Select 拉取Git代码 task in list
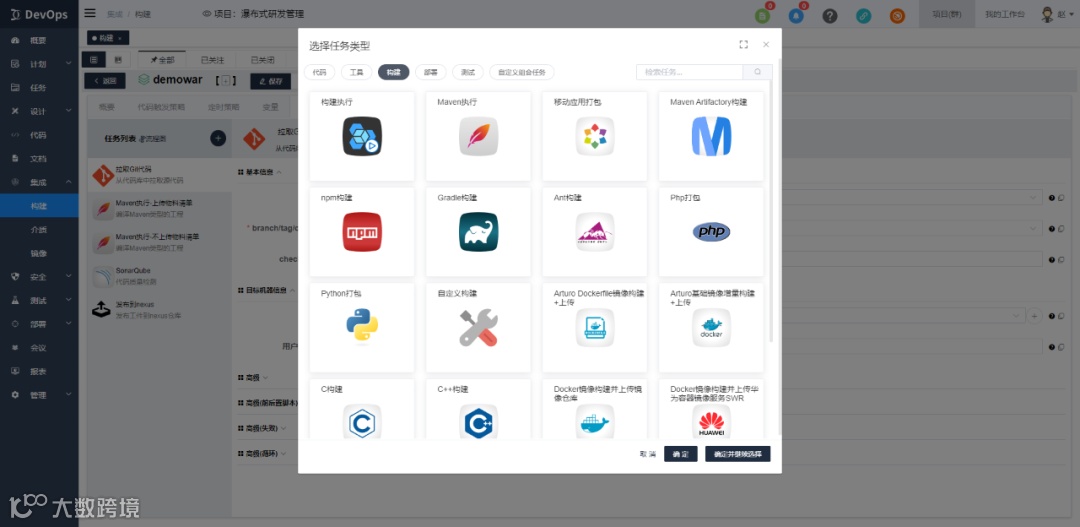Image resolution: width=1080 pixels, height=527 pixels. (x=160, y=174)
